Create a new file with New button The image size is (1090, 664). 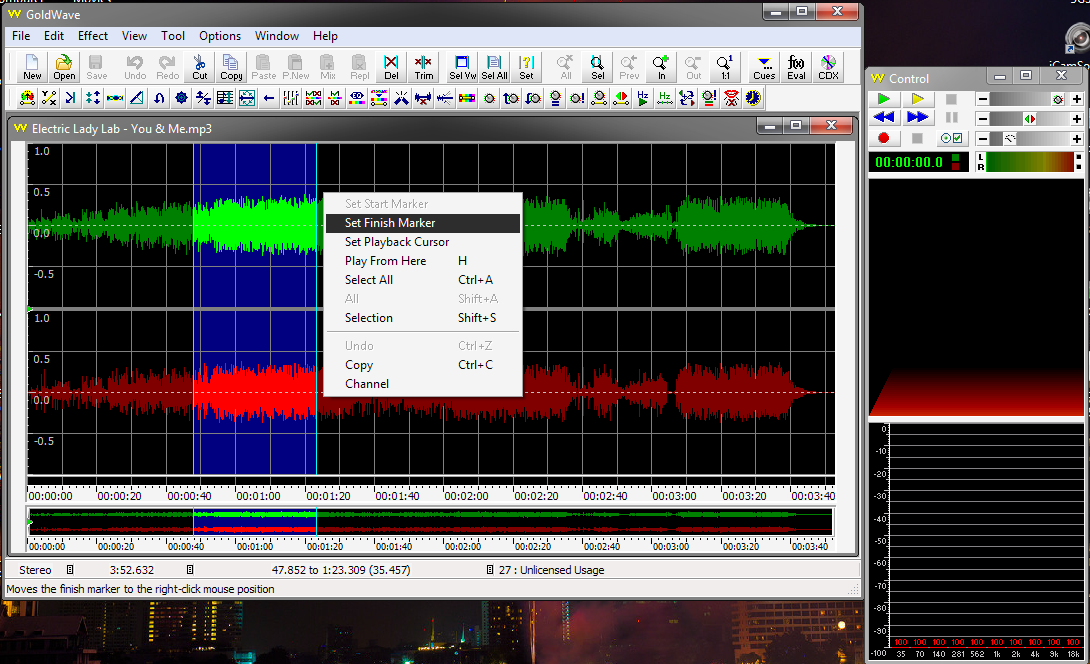[32, 67]
